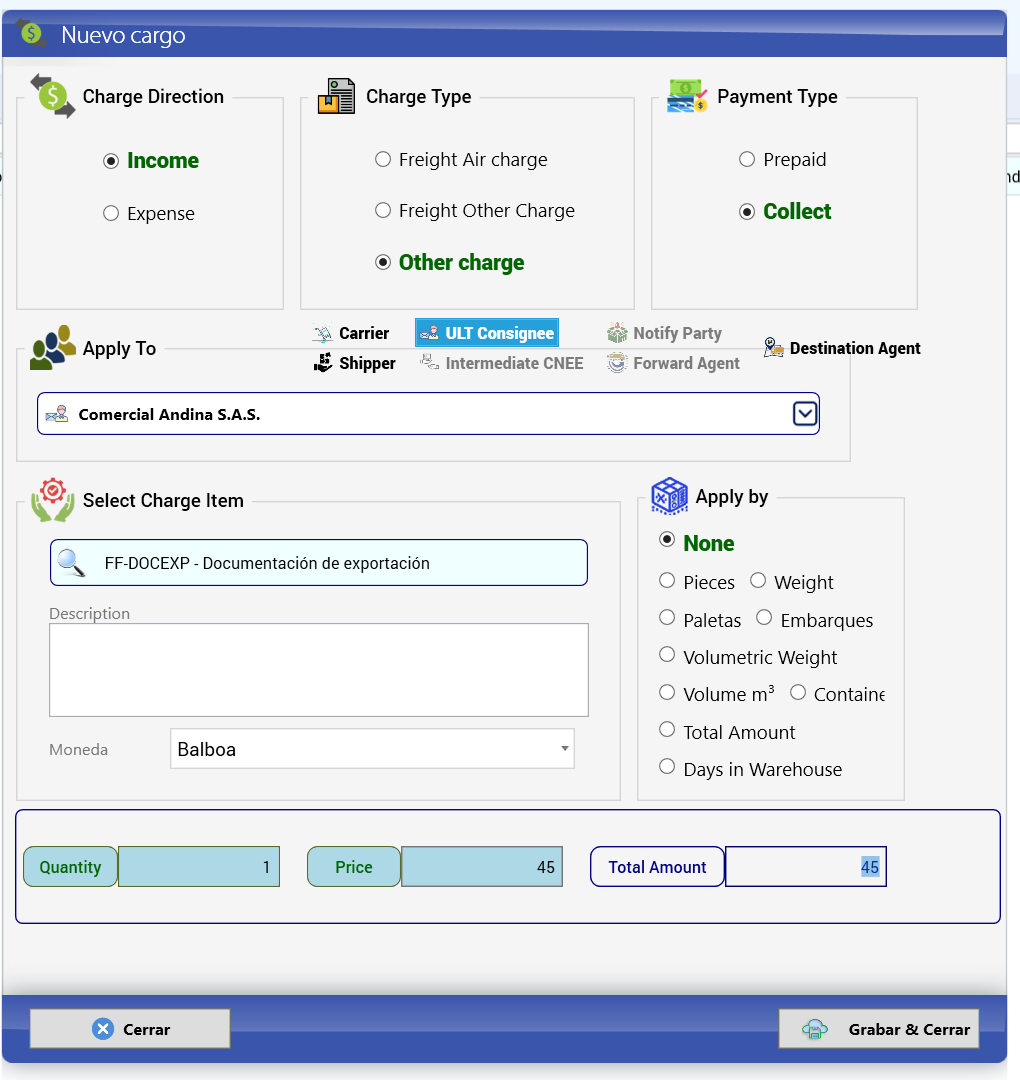
Task: Click the Forward Agent icon
Action: tap(617, 362)
